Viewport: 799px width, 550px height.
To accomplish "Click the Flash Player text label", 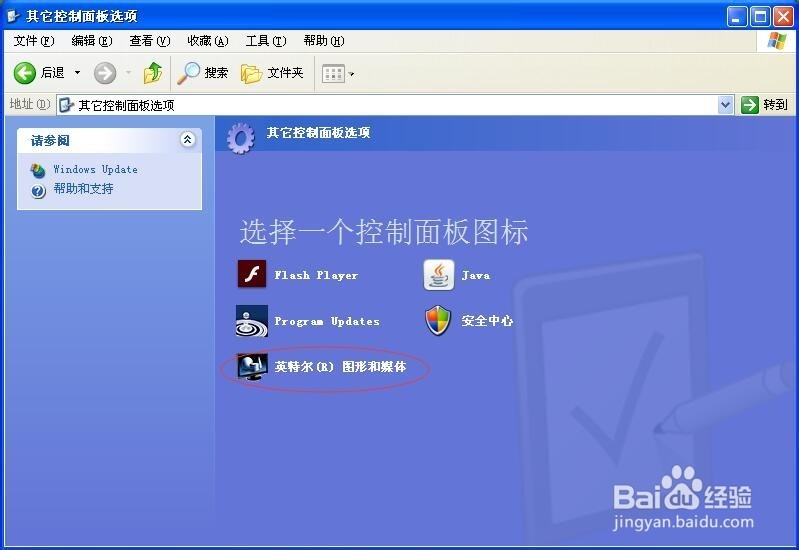I will (316, 275).
